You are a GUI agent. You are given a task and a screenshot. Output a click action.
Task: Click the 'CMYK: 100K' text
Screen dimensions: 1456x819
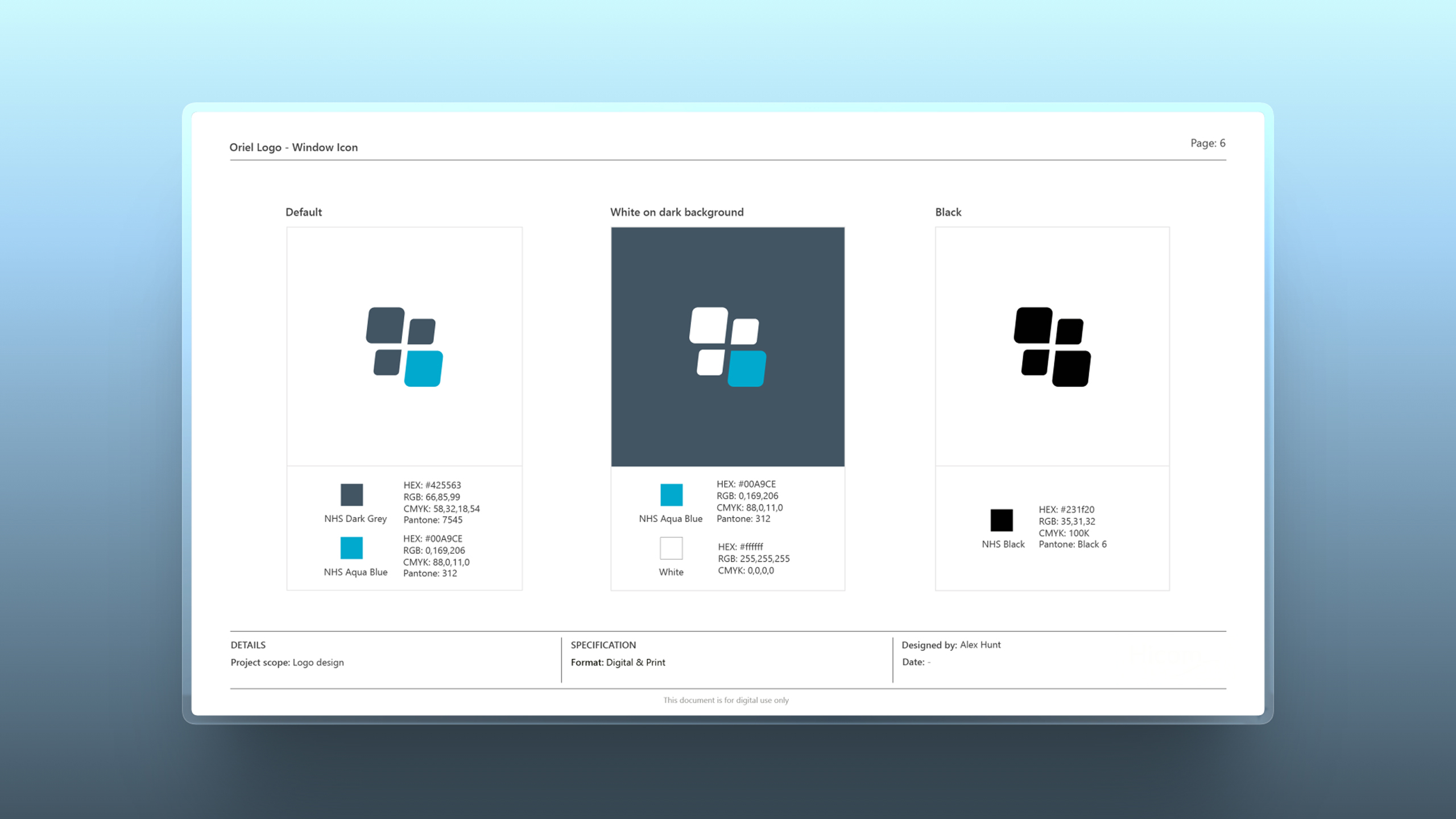click(1064, 533)
